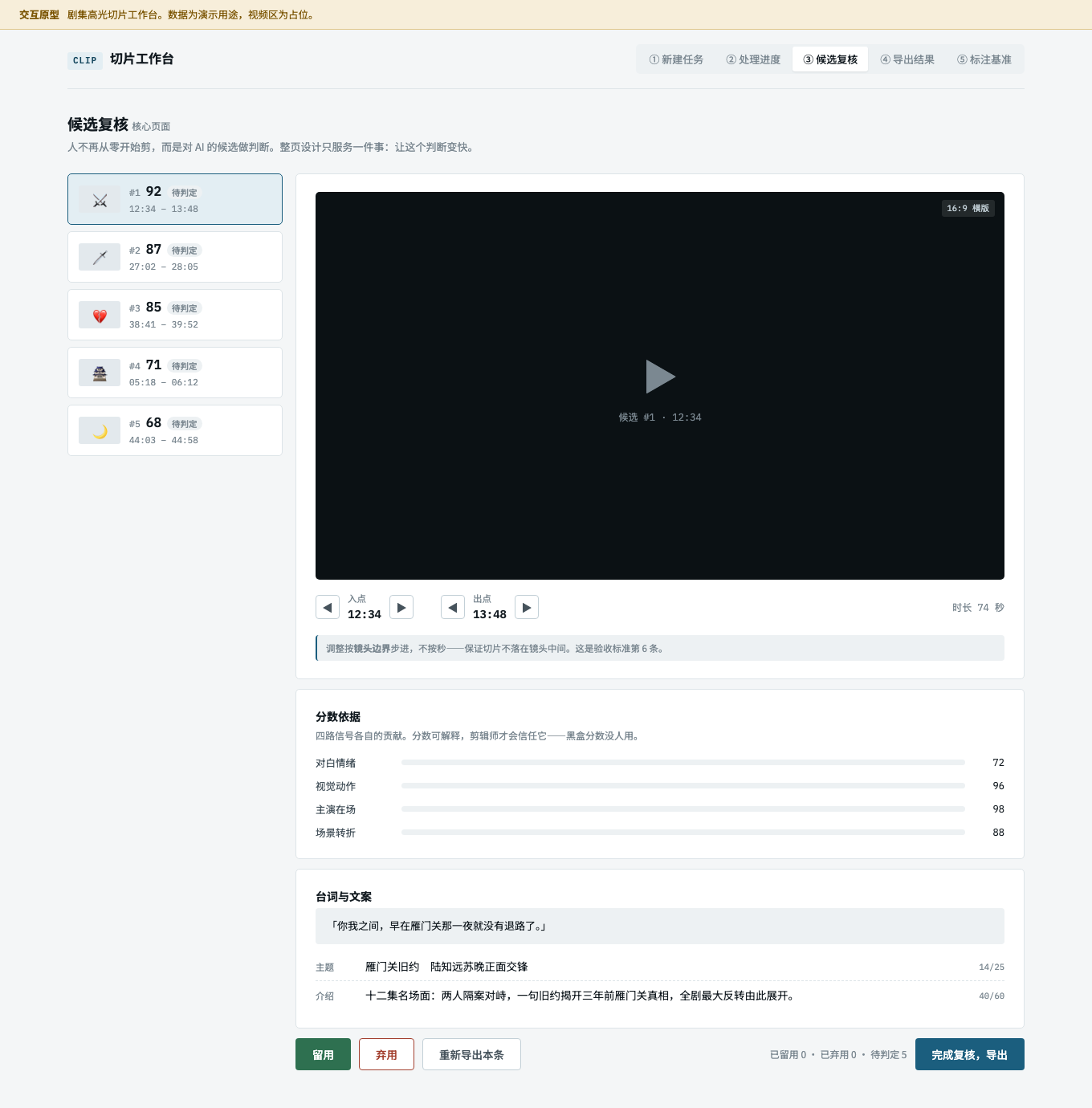Viewport: 1092px width, 1108px height.
Task: Select the broken heart thumbnail of candidate #3
Action: [x=100, y=315]
